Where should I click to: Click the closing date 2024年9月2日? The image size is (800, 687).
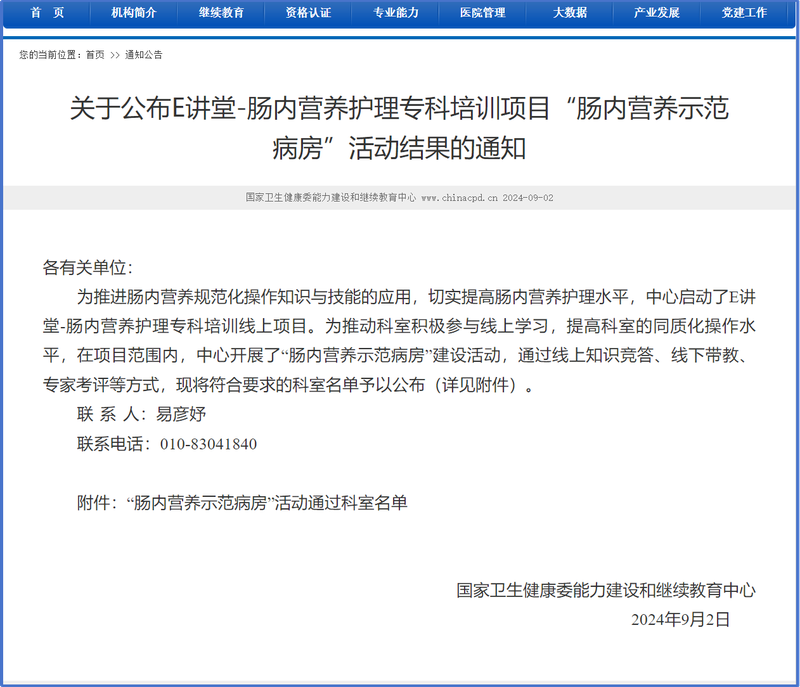point(681,619)
